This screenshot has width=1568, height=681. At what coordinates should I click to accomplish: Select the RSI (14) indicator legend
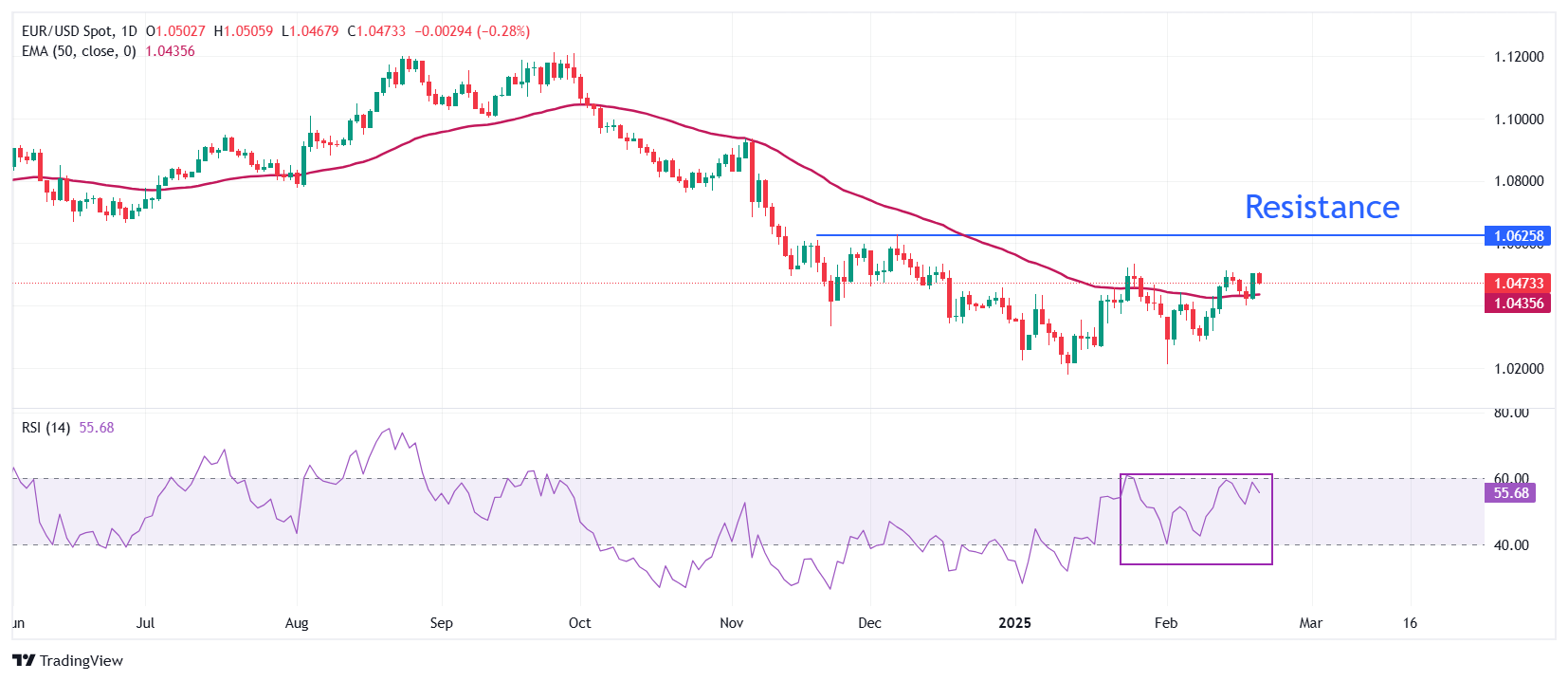(x=46, y=428)
